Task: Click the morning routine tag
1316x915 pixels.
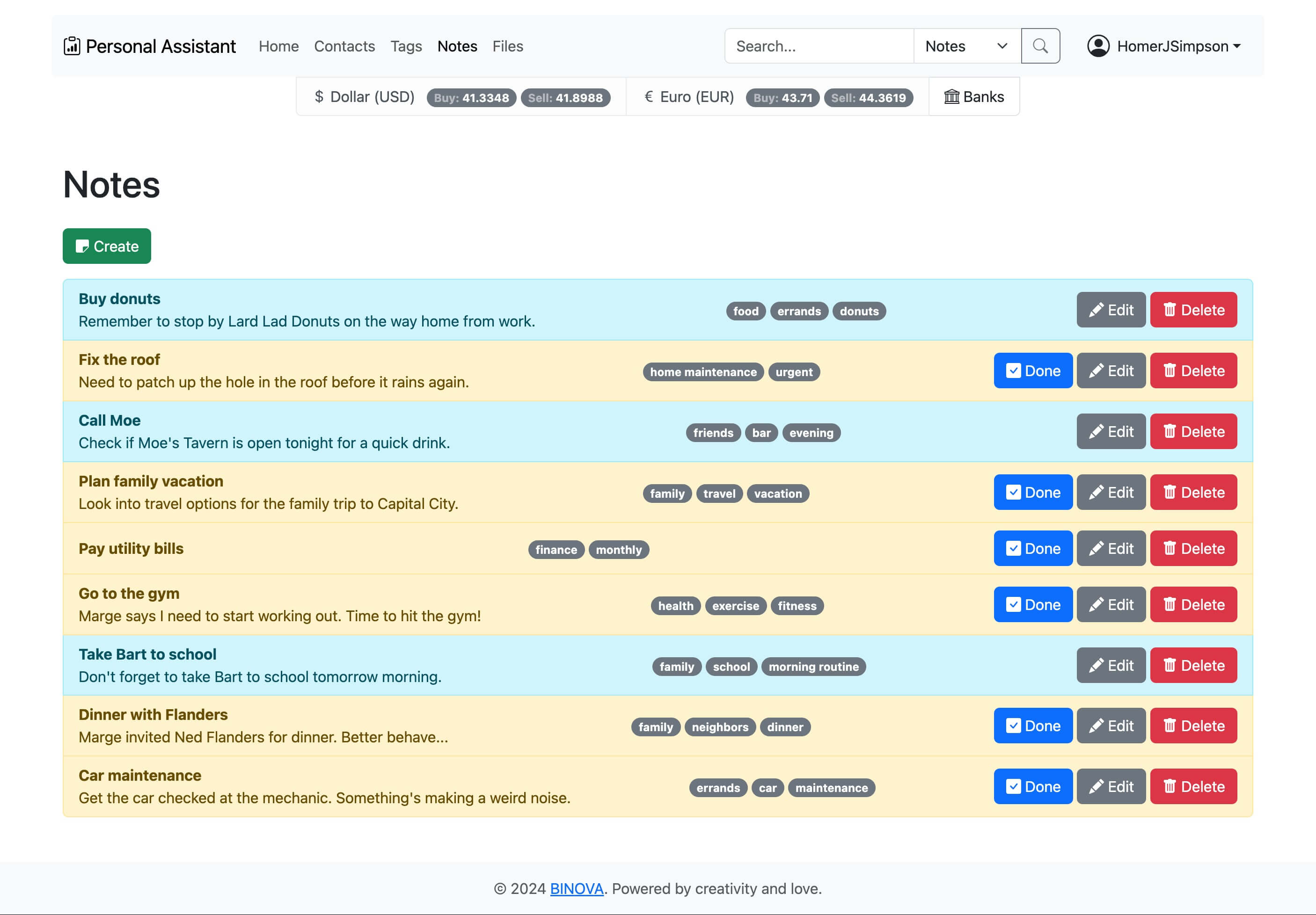Action: [x=813, y=666]
